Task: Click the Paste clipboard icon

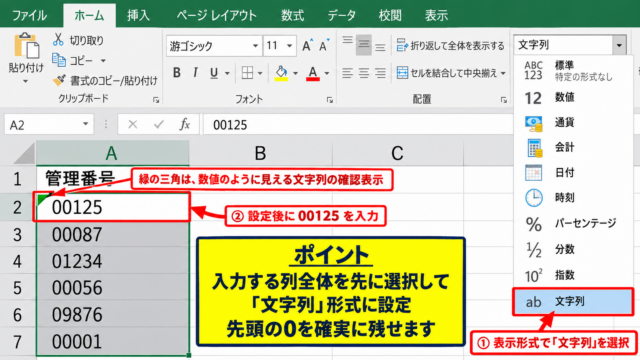Action: (26, 46)
